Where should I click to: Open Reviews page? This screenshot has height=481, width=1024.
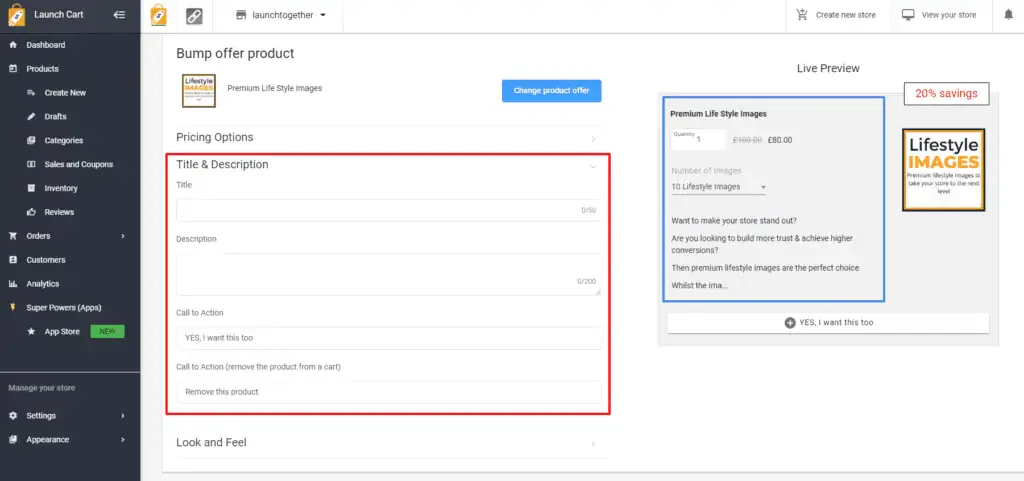click(x=59, y=212)
